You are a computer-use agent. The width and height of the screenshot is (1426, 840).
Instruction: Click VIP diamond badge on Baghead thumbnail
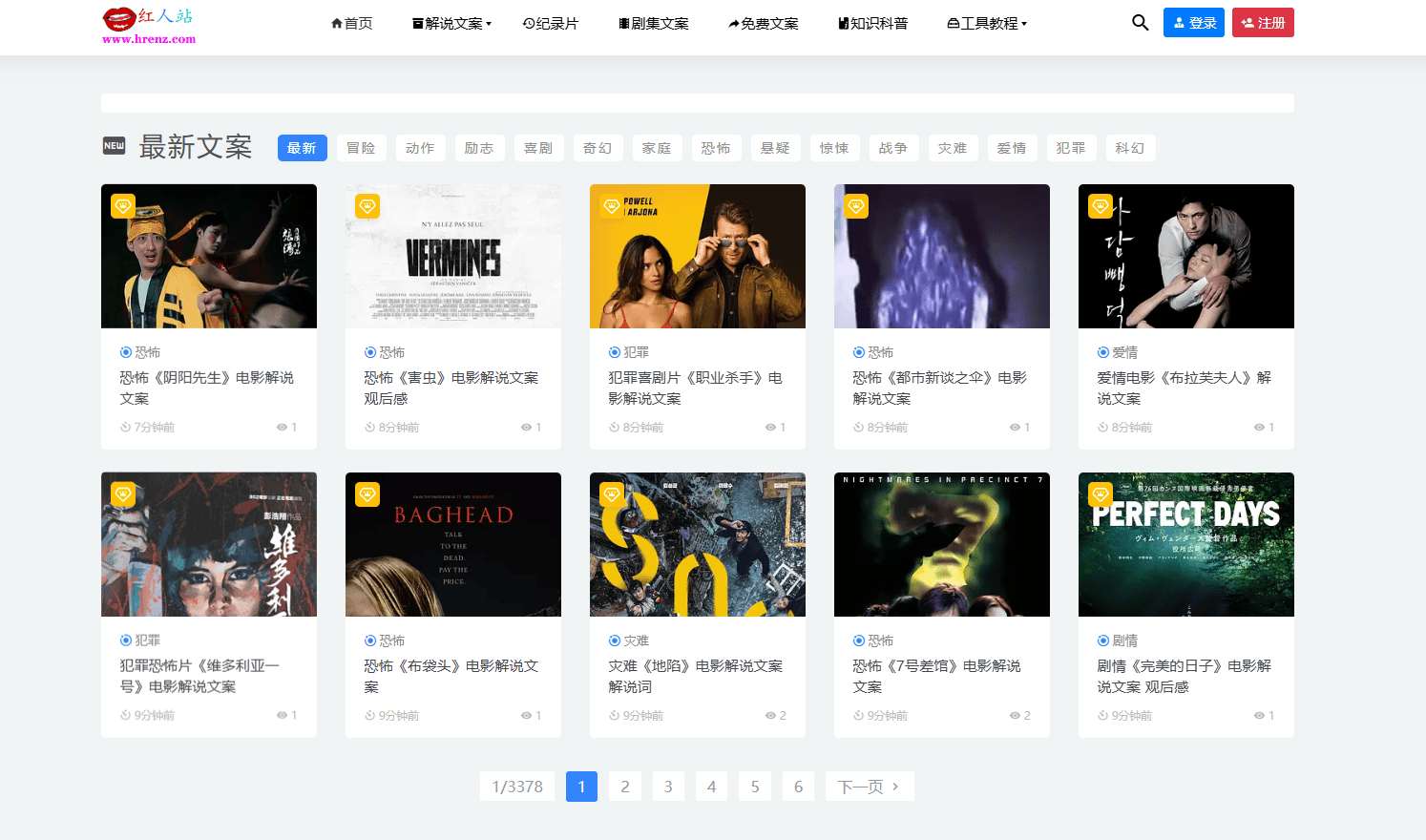(x=367, y=494)
